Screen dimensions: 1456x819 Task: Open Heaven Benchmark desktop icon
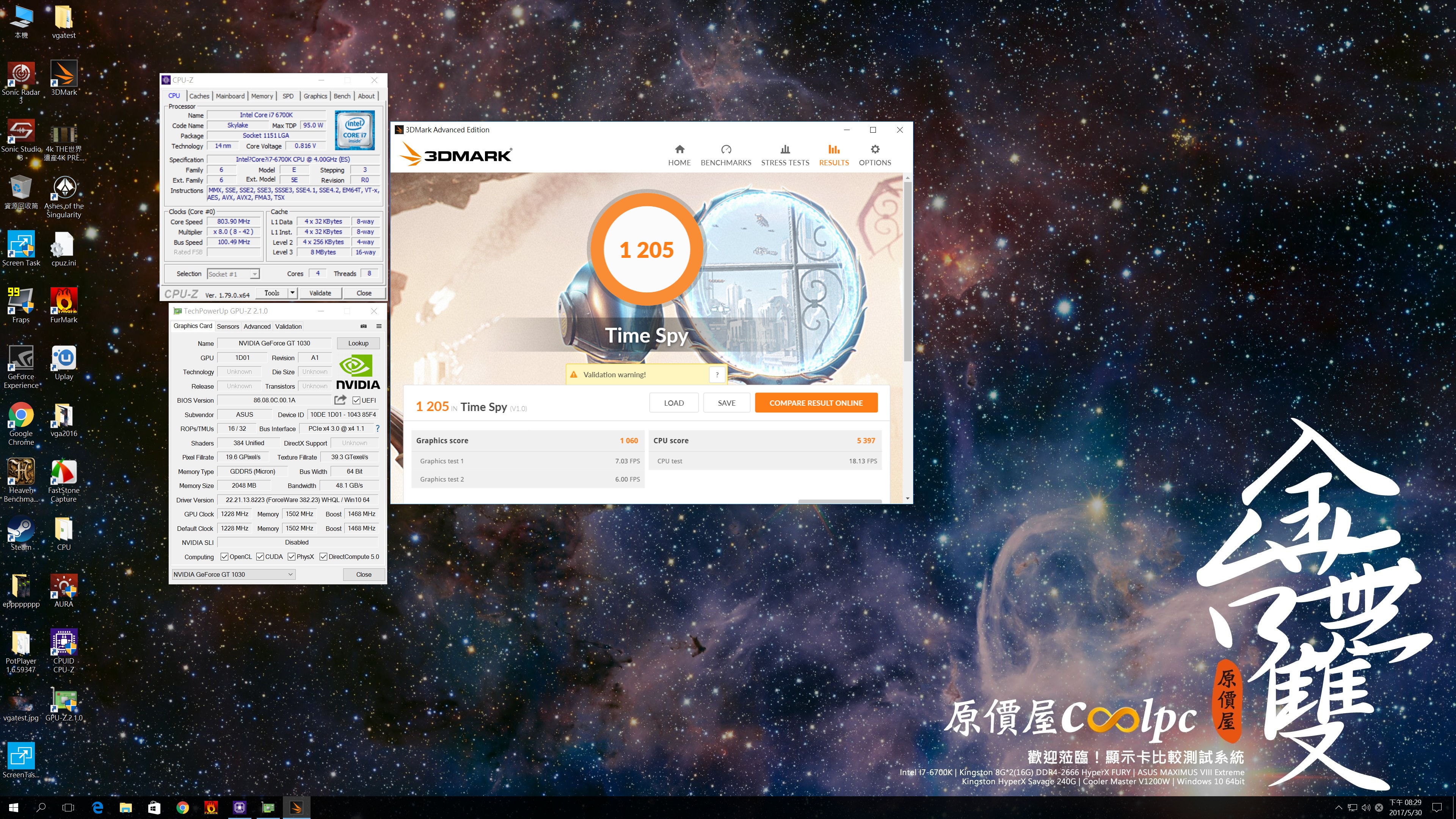21,480
